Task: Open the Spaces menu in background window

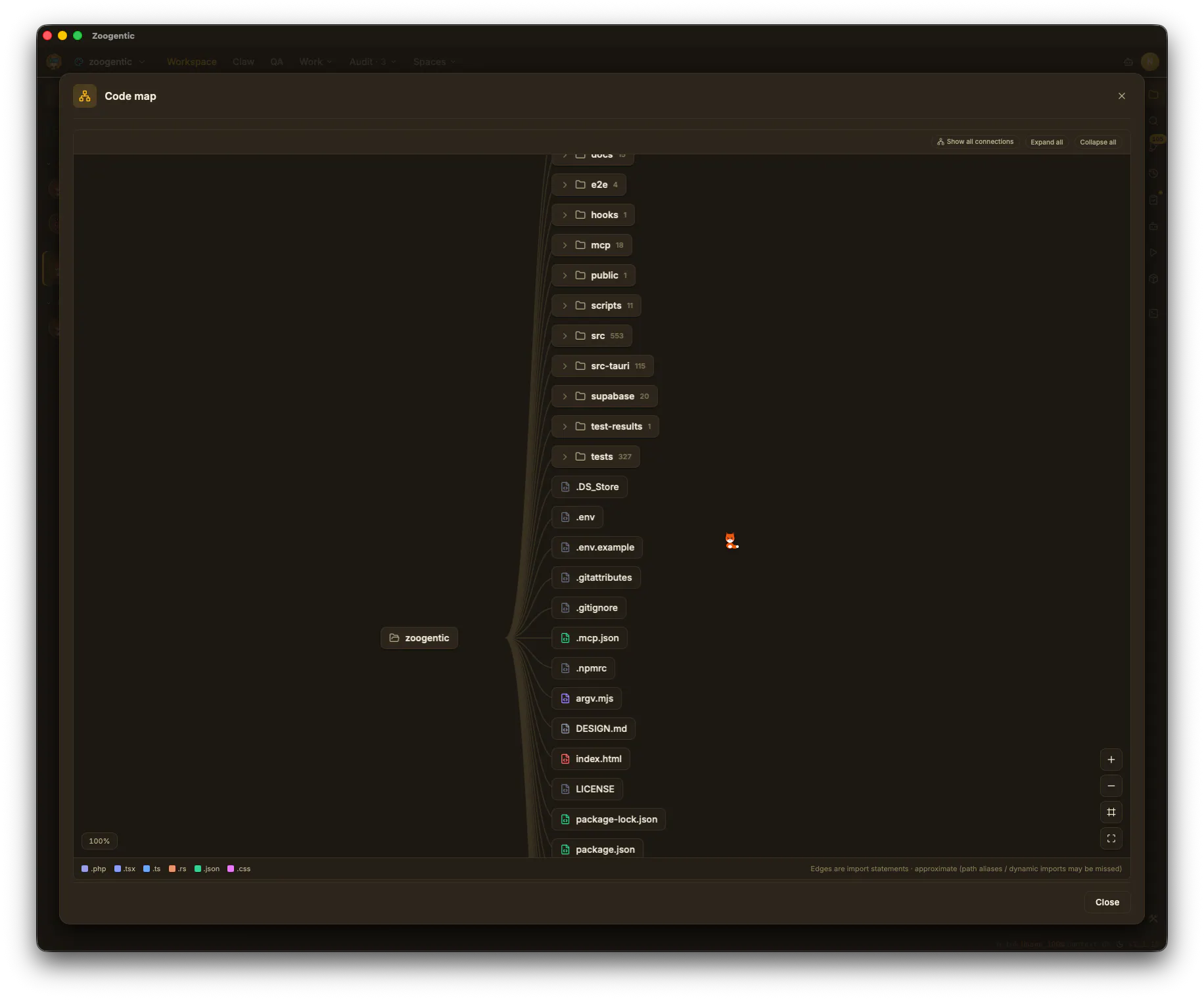Action: (434, 62)
